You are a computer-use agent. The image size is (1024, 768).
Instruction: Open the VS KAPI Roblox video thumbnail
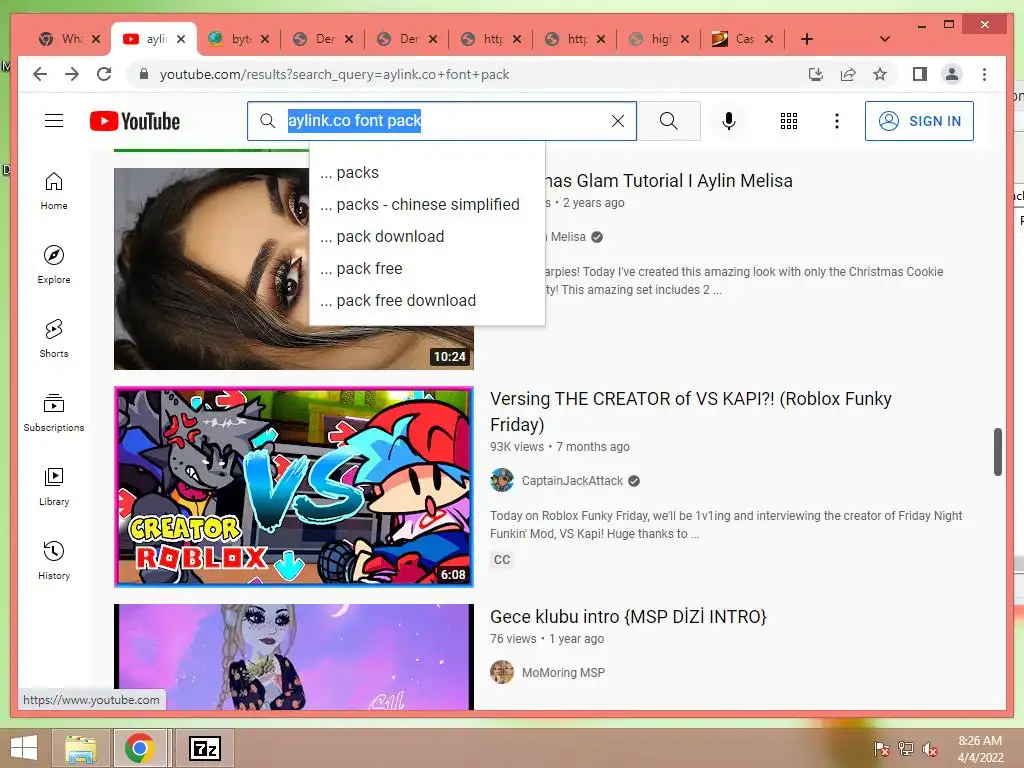pos(294,487)
